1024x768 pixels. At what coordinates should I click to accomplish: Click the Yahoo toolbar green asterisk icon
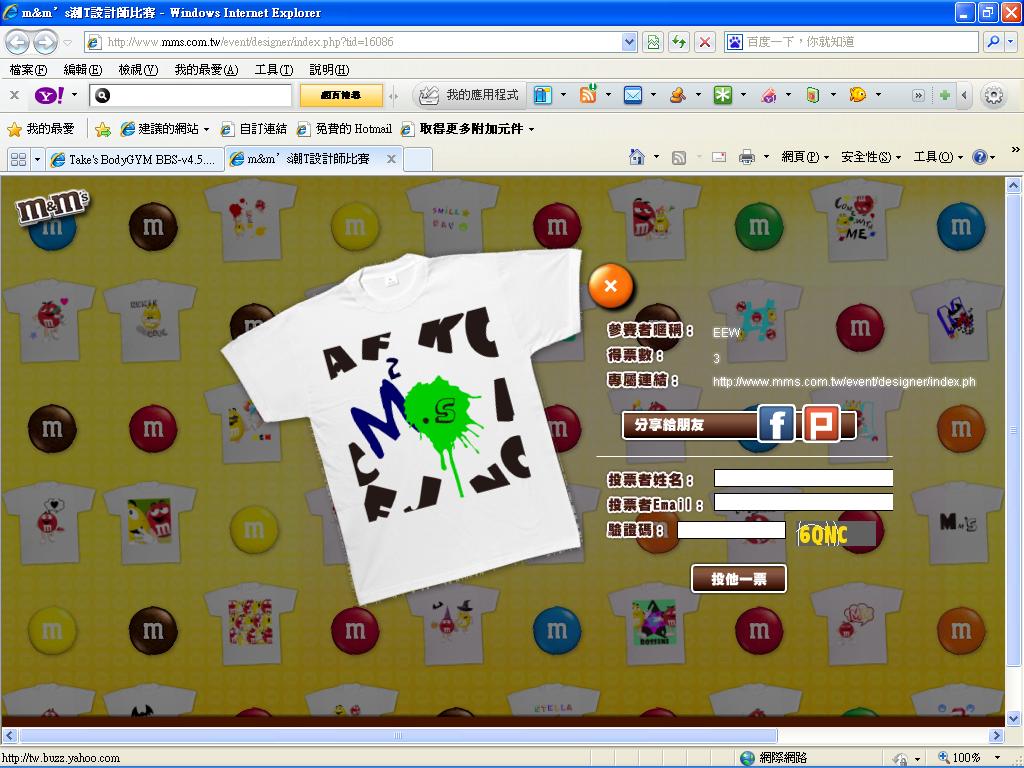pyautogui.click(x=723, y=95)
